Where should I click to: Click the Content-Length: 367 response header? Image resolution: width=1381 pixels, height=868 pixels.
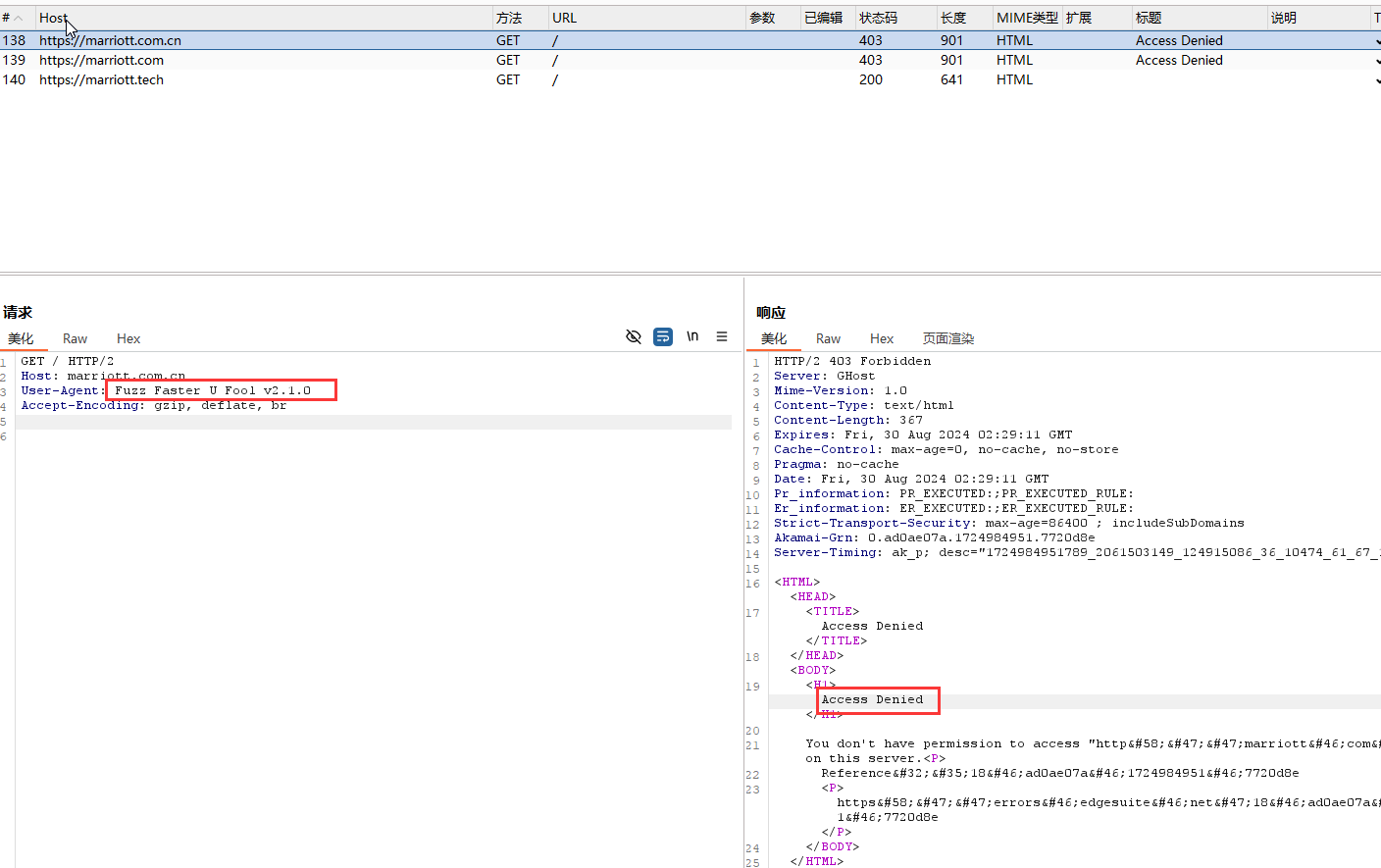click(848, 420)
